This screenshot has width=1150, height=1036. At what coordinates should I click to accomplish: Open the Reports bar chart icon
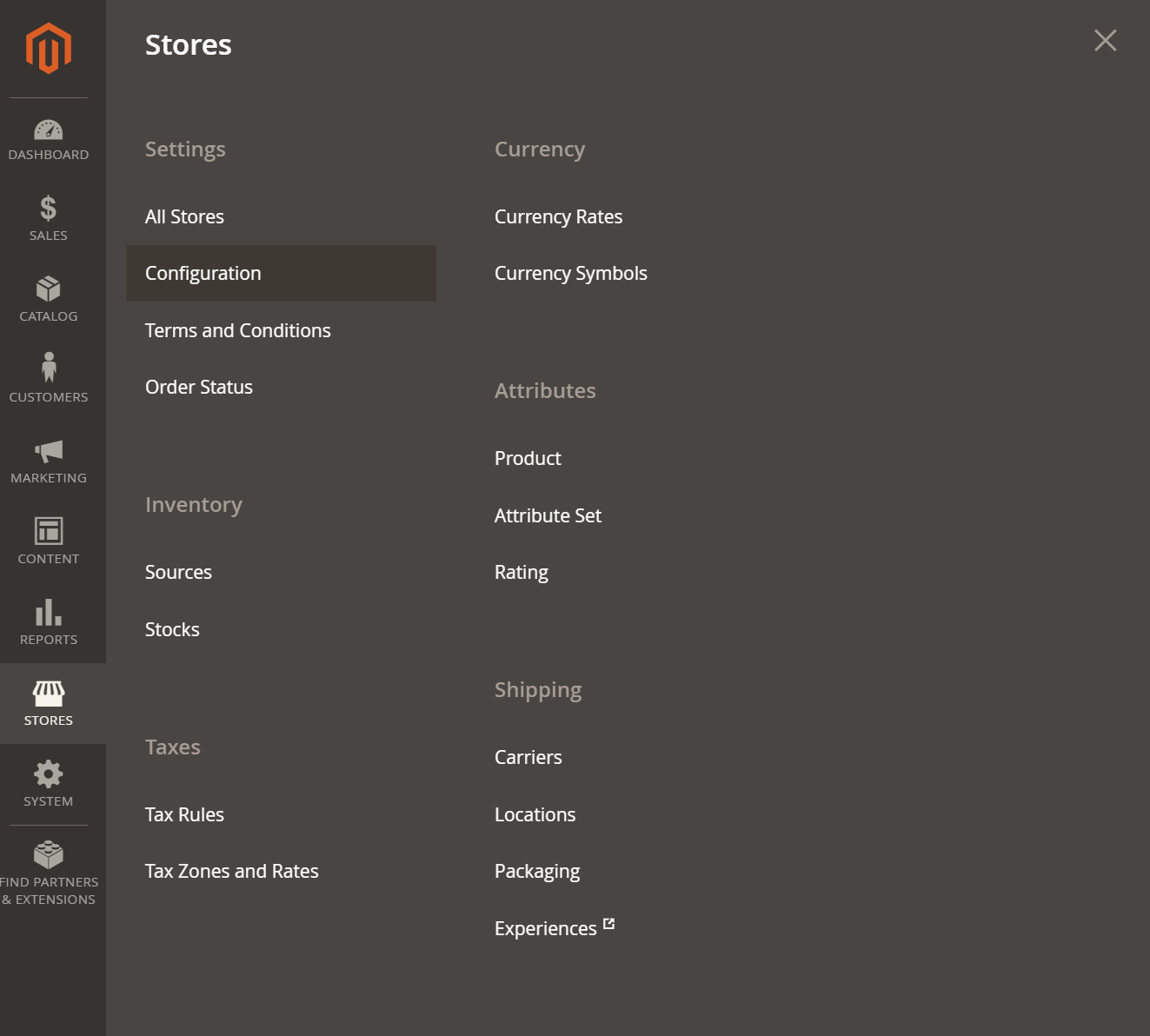[49, 613]
